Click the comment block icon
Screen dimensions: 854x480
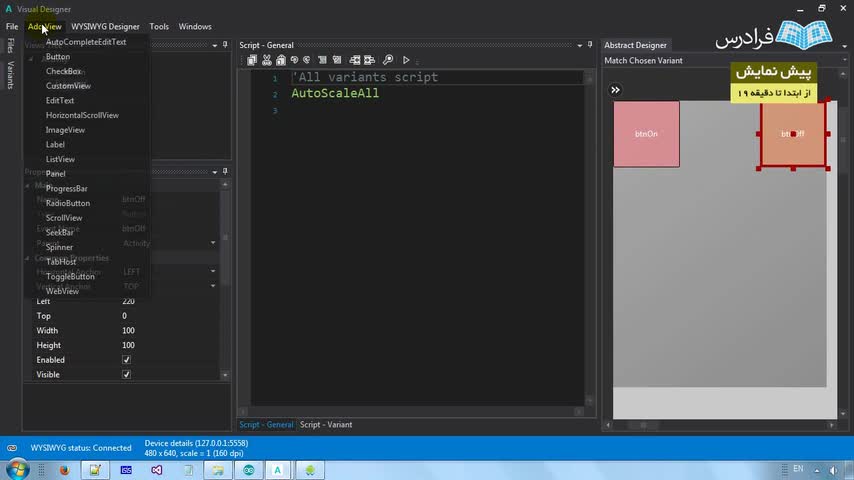322,60
